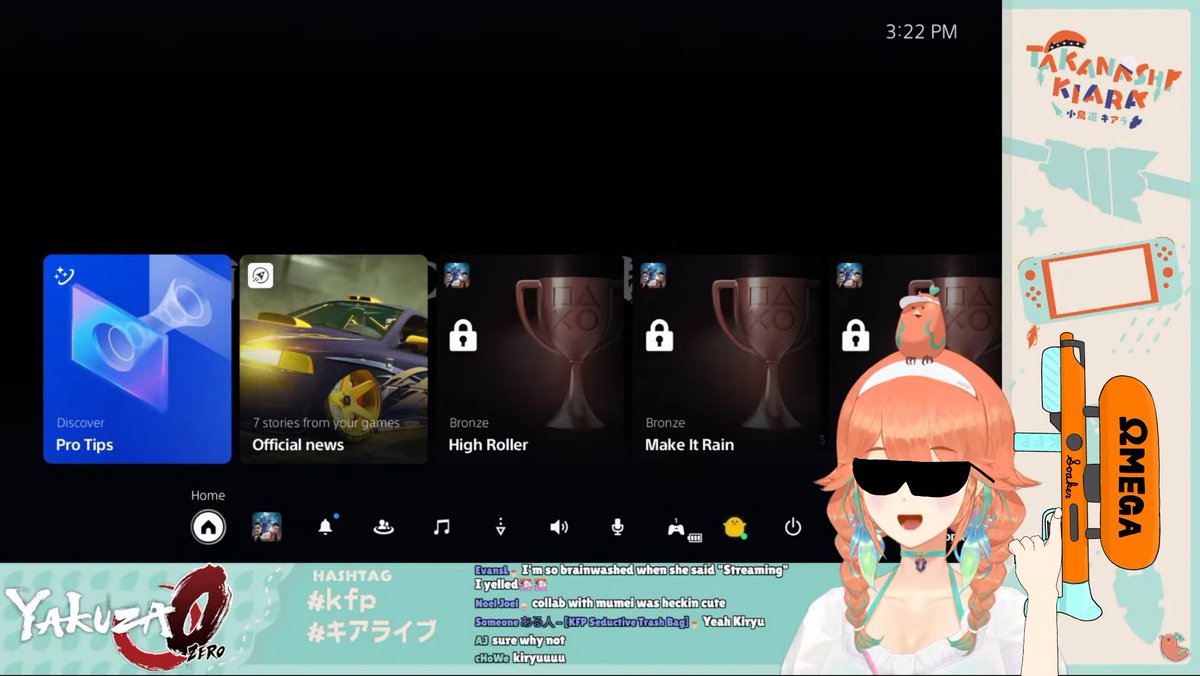This screenshot has width=1200, height=676.
Task: Open the Music note icon
Action: (442, 527)
